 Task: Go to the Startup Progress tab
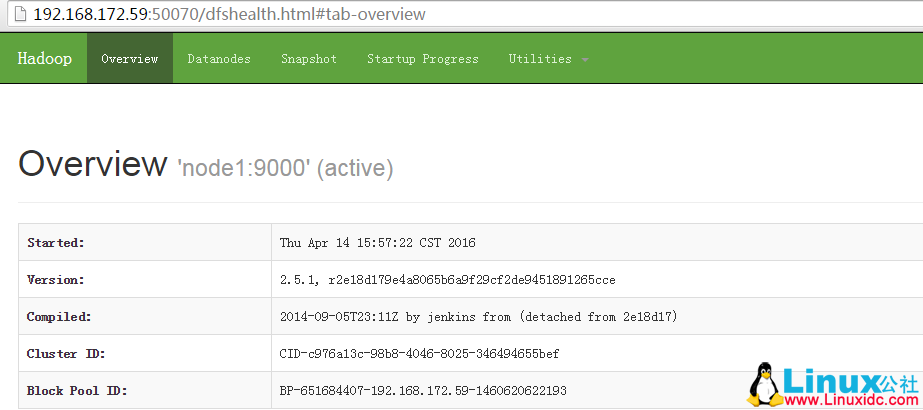(423, 59)
